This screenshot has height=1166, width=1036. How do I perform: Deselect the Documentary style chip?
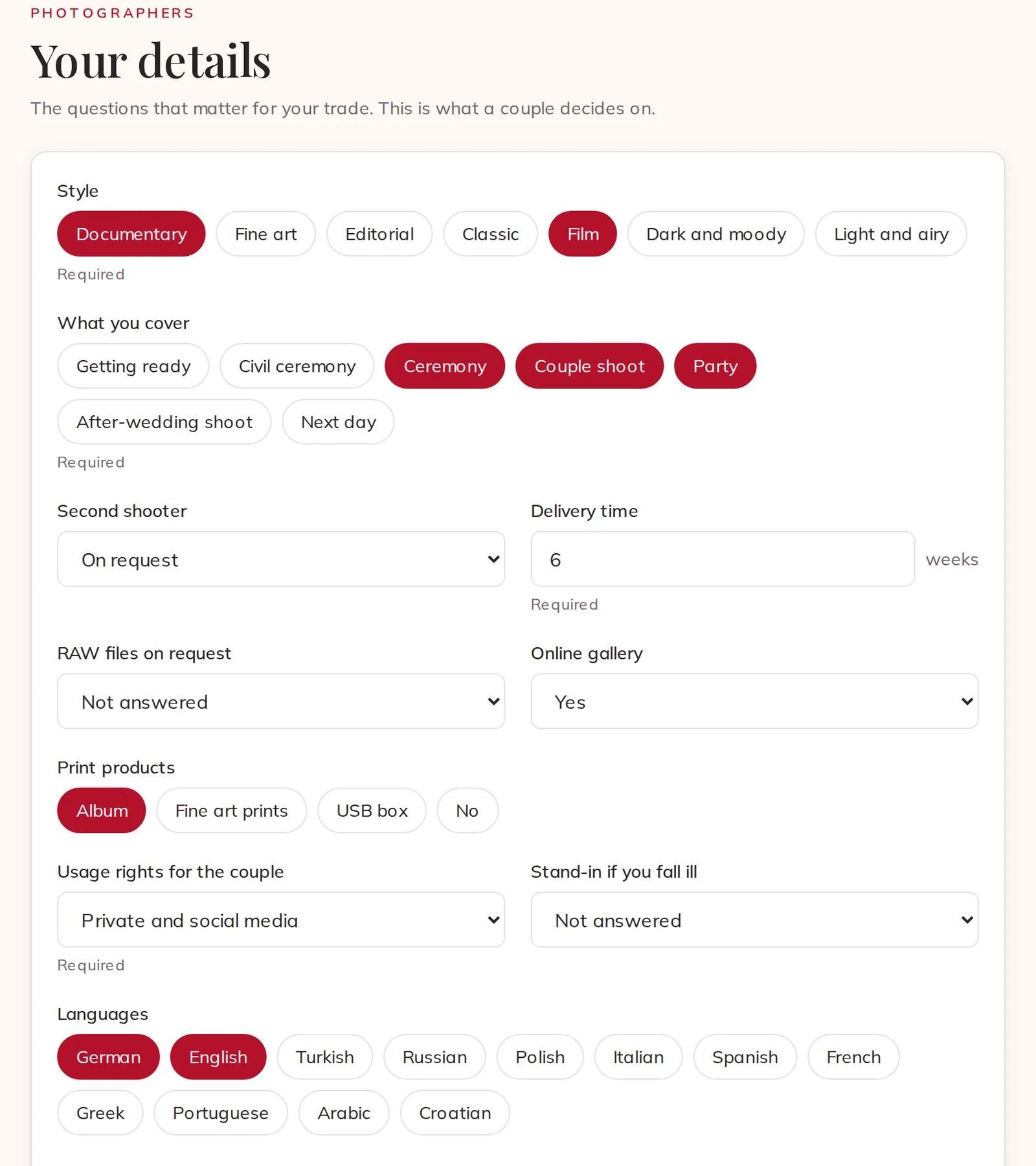pos(131,234)
